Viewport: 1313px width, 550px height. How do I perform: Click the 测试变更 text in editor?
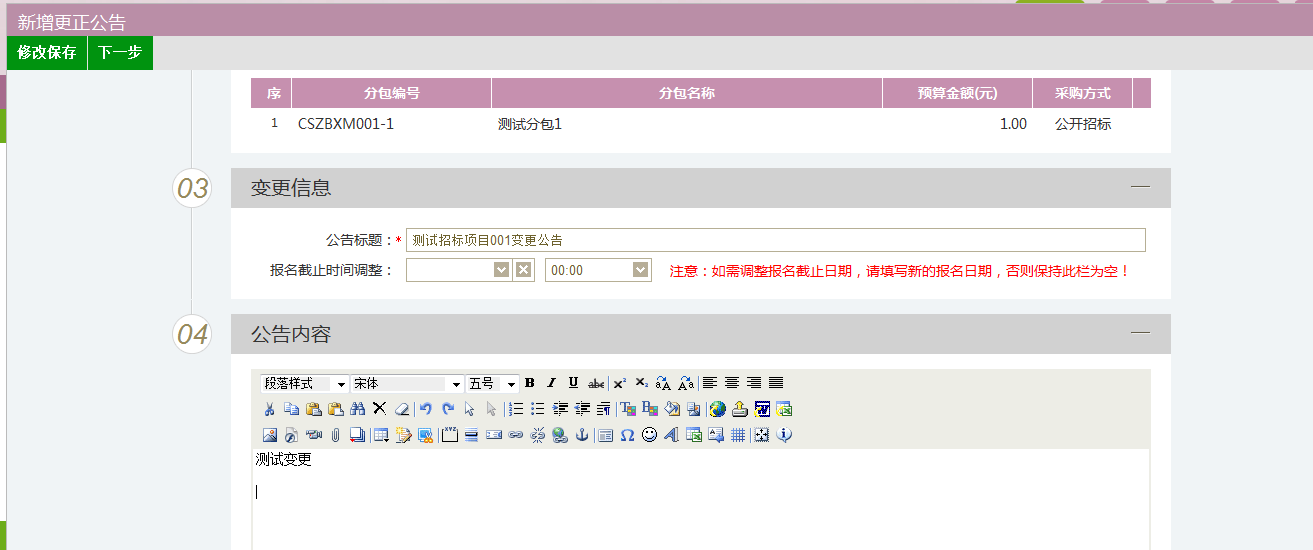click(283, 460)
